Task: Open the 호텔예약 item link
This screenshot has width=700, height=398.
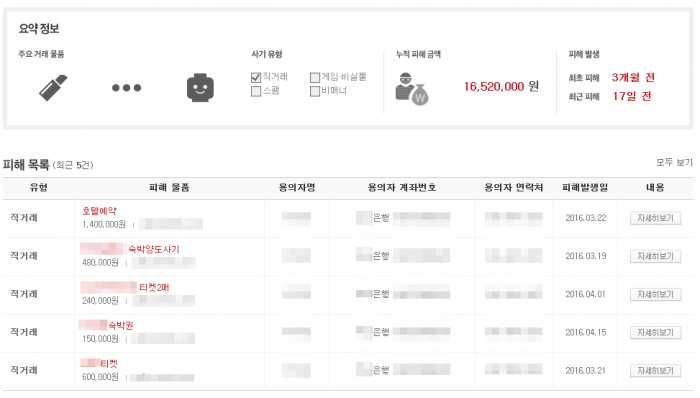Action: (x=99, y=211)
